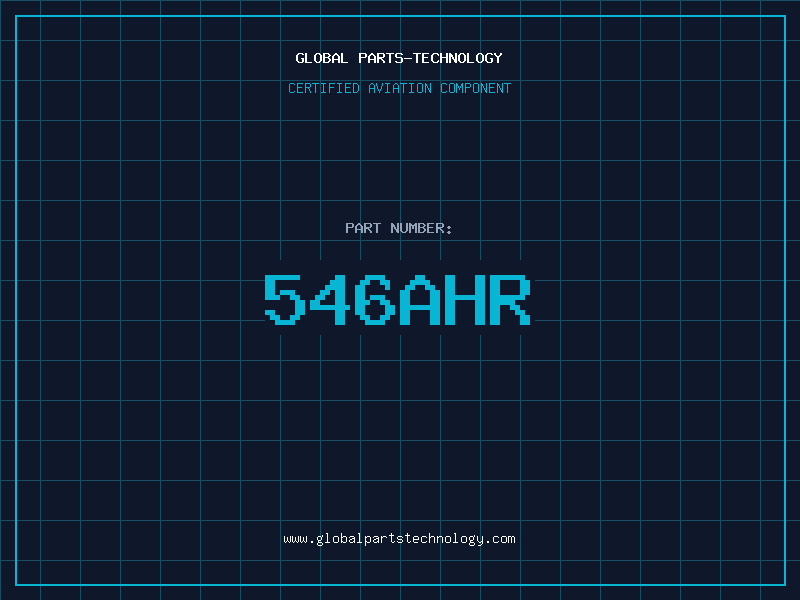Click the PART NUMBER: label

click(398, 228)
